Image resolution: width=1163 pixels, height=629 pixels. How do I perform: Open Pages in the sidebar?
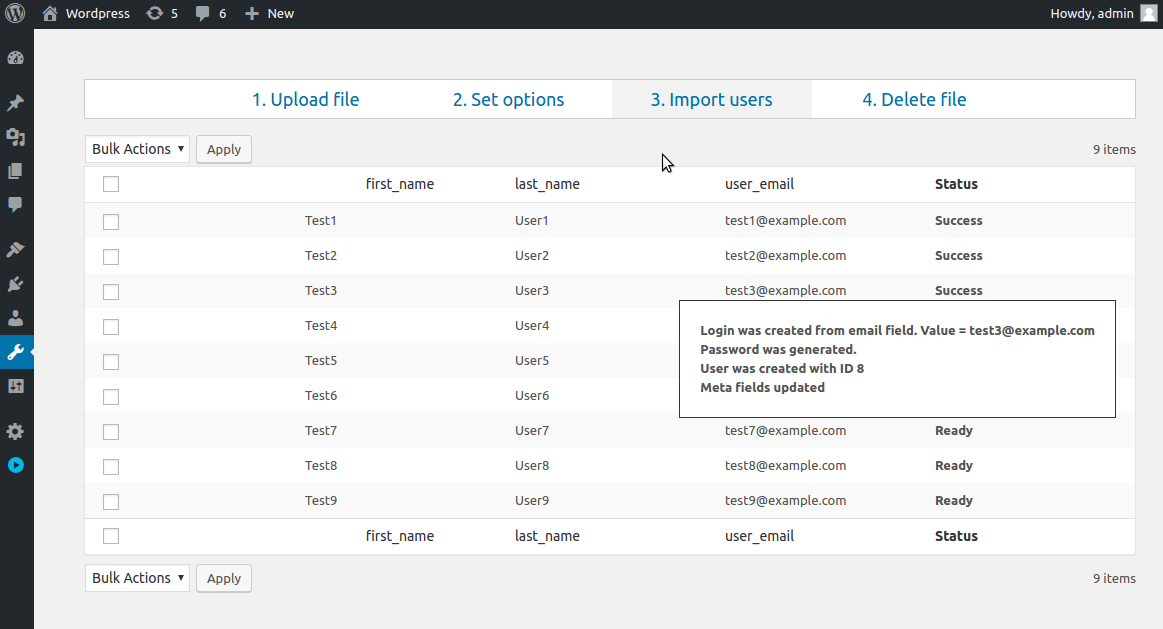tap(15, 171)
